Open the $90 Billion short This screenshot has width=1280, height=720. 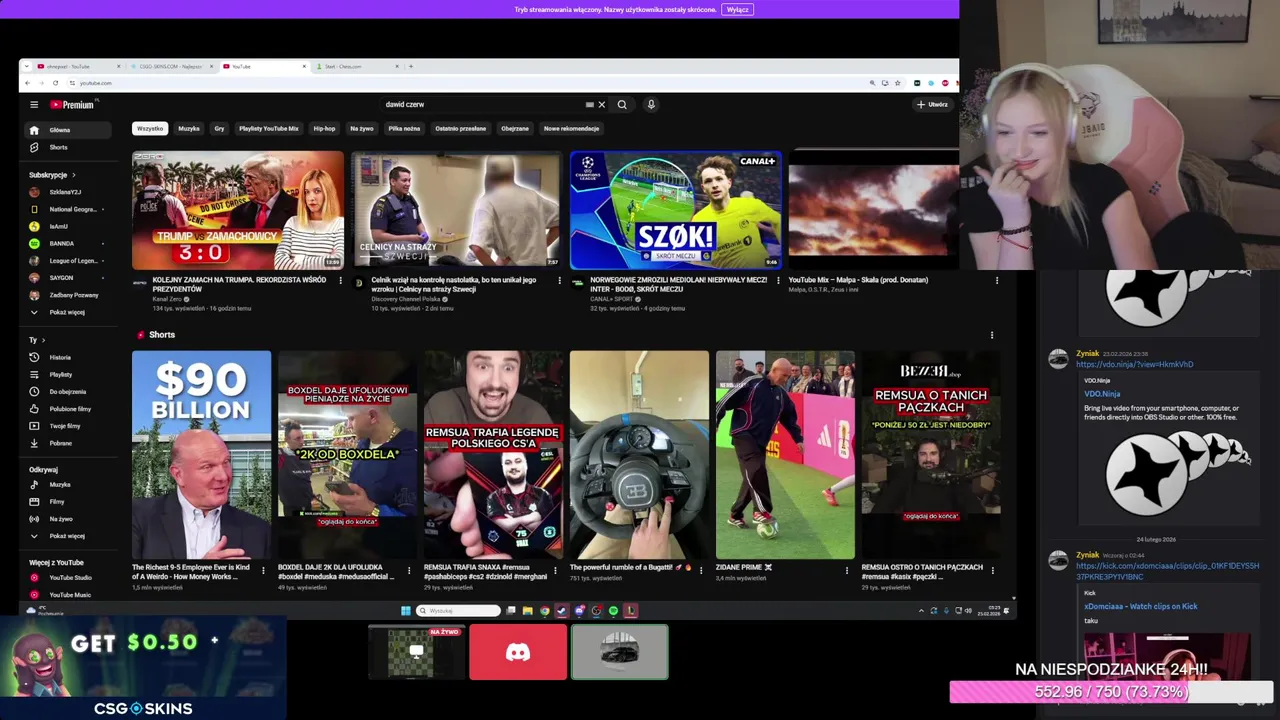click(201, 454)
